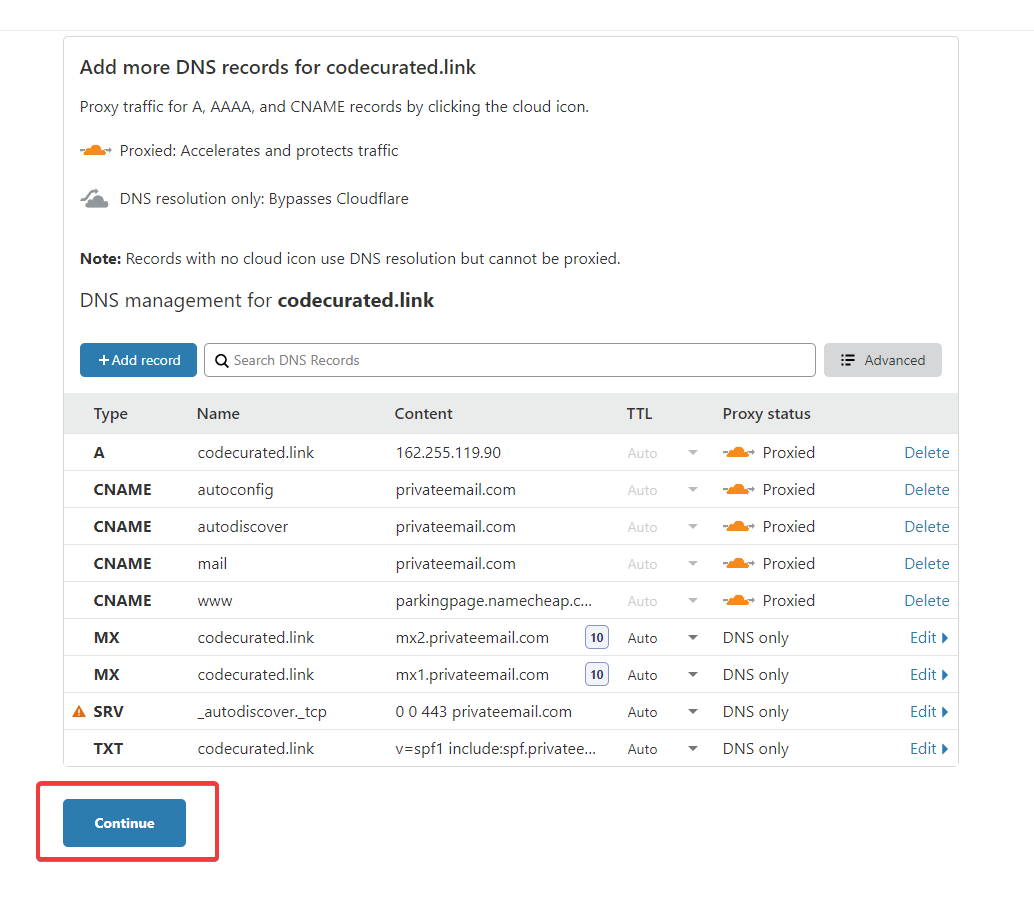
Task: Open TTL dropdown for www record
Action: tap(692, 600)
